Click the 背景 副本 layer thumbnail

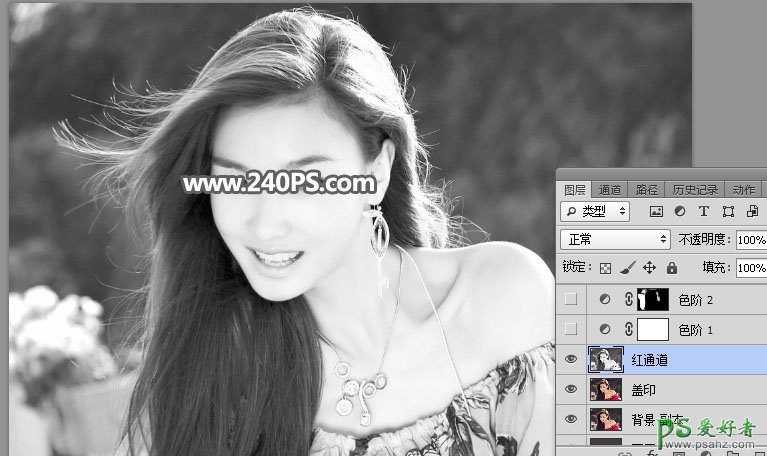(606, 419)
